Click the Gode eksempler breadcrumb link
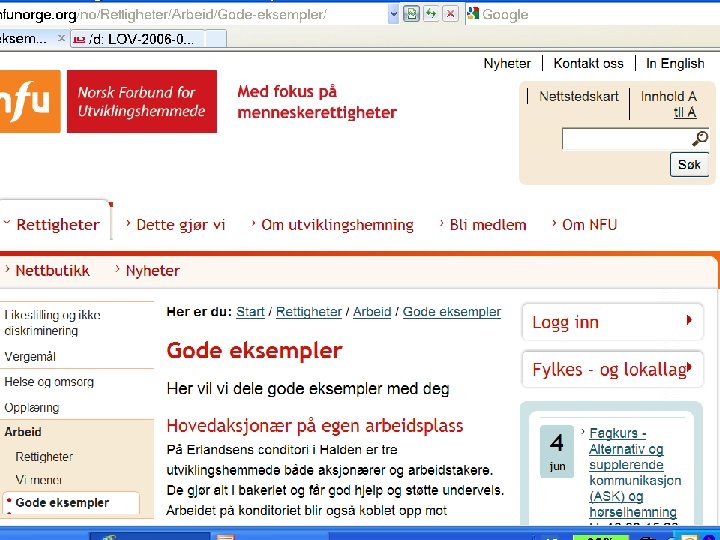The image size is (720, 540). point(452,312)
